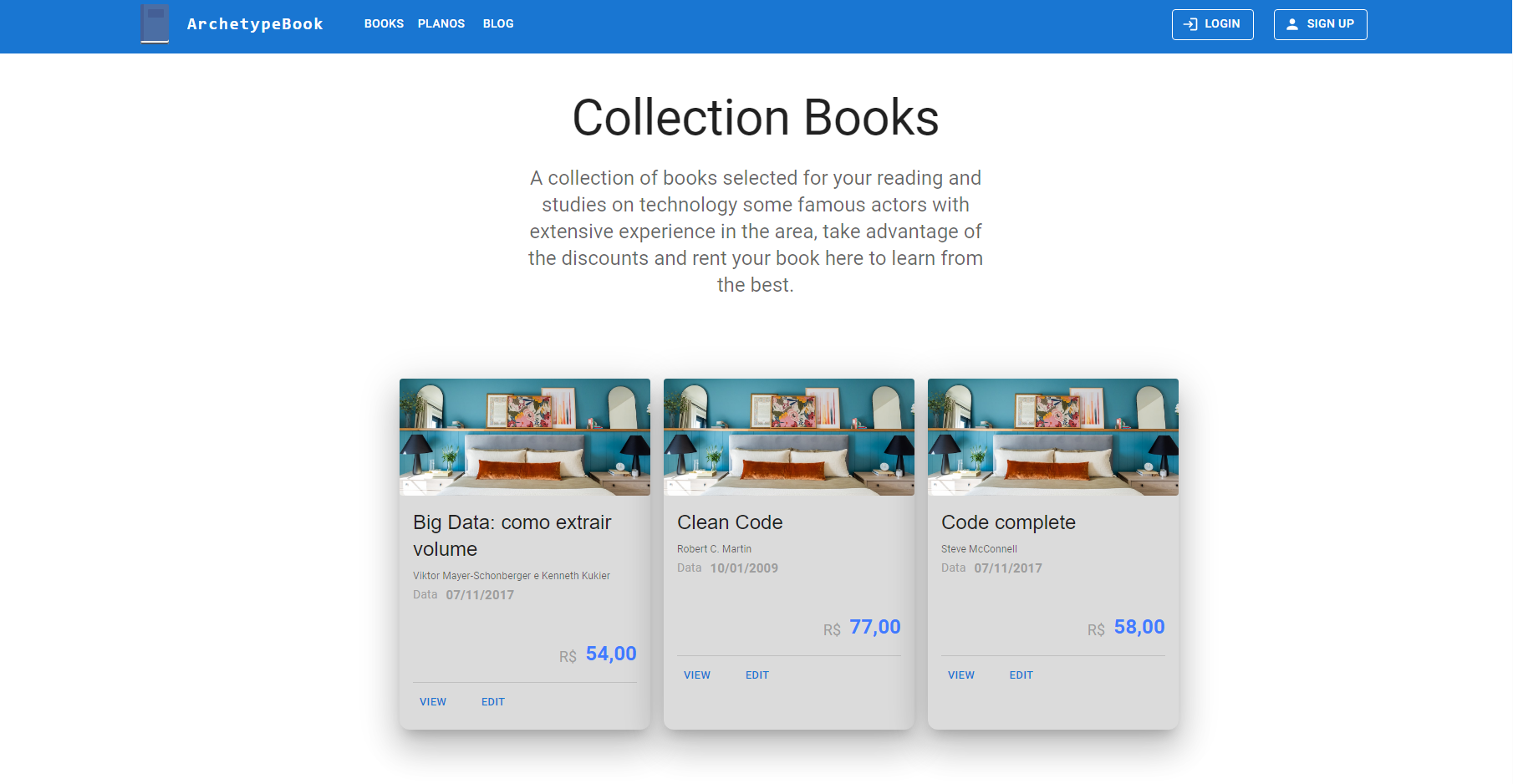
Task: View the Big Data book
Action: click(433, 702)
